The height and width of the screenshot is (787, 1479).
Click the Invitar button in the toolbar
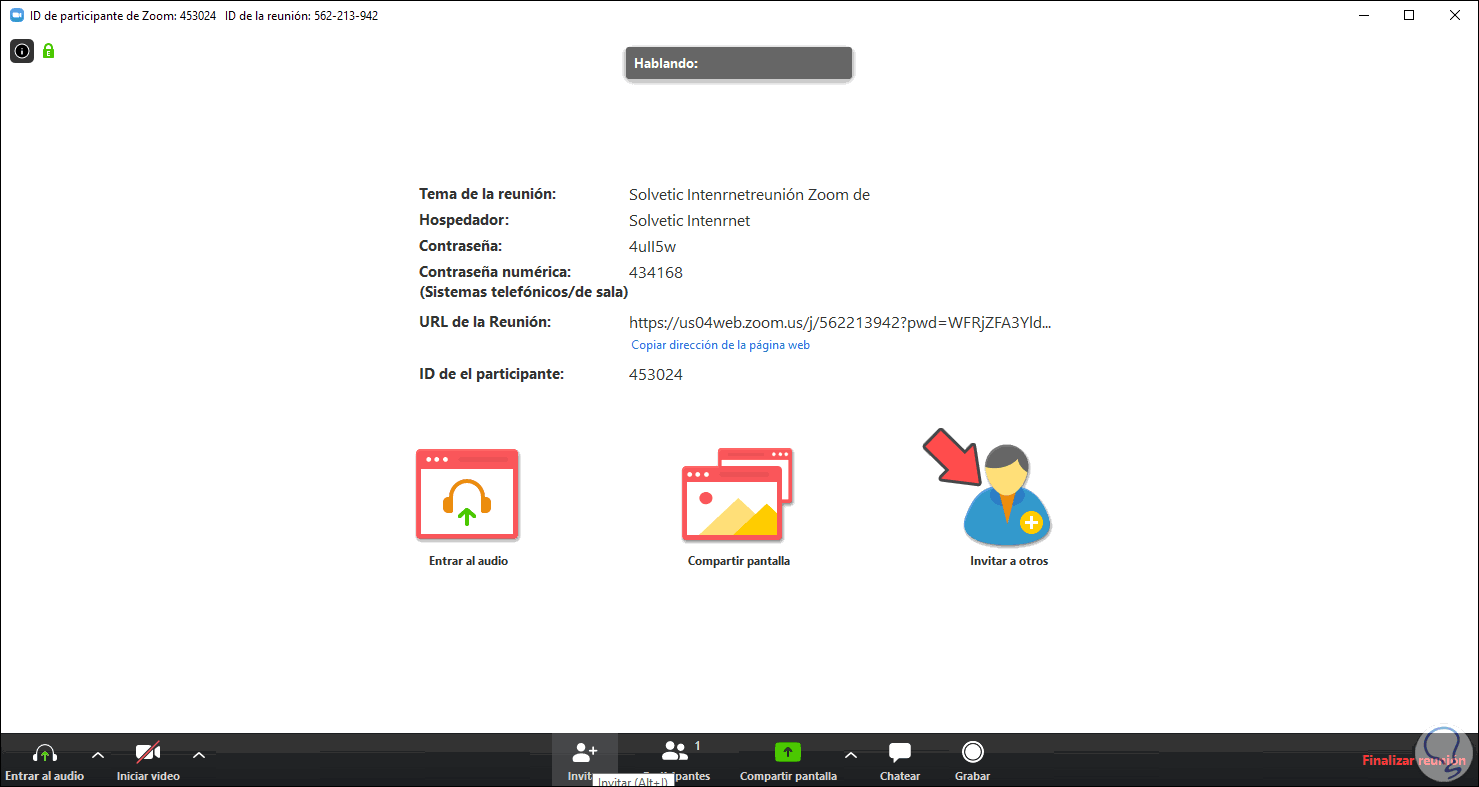[x=585, y=760]
